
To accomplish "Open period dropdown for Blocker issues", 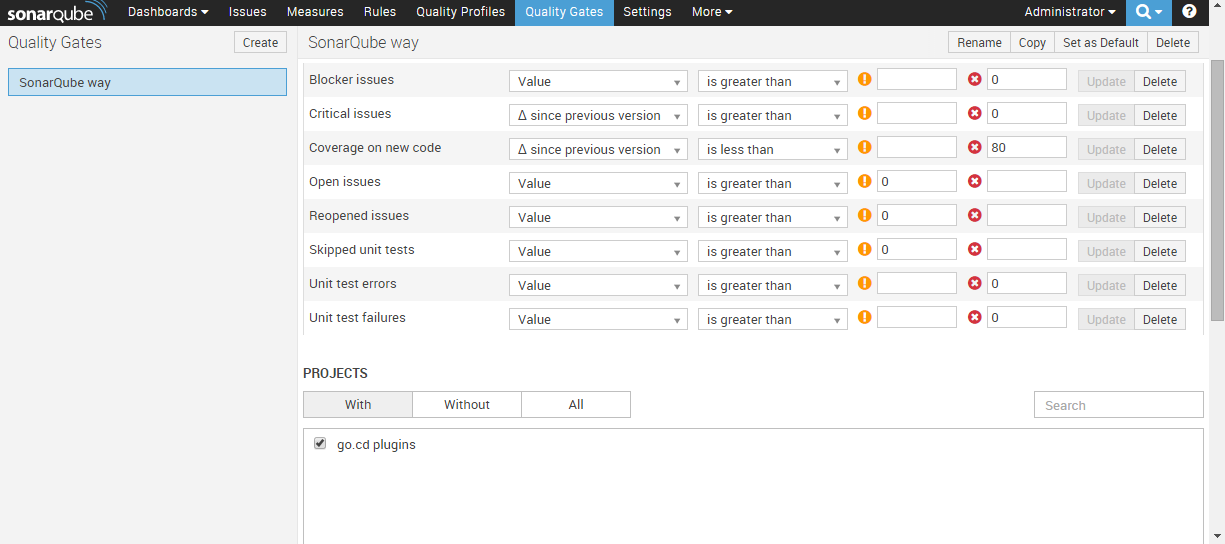I will (x=598, y=81).
